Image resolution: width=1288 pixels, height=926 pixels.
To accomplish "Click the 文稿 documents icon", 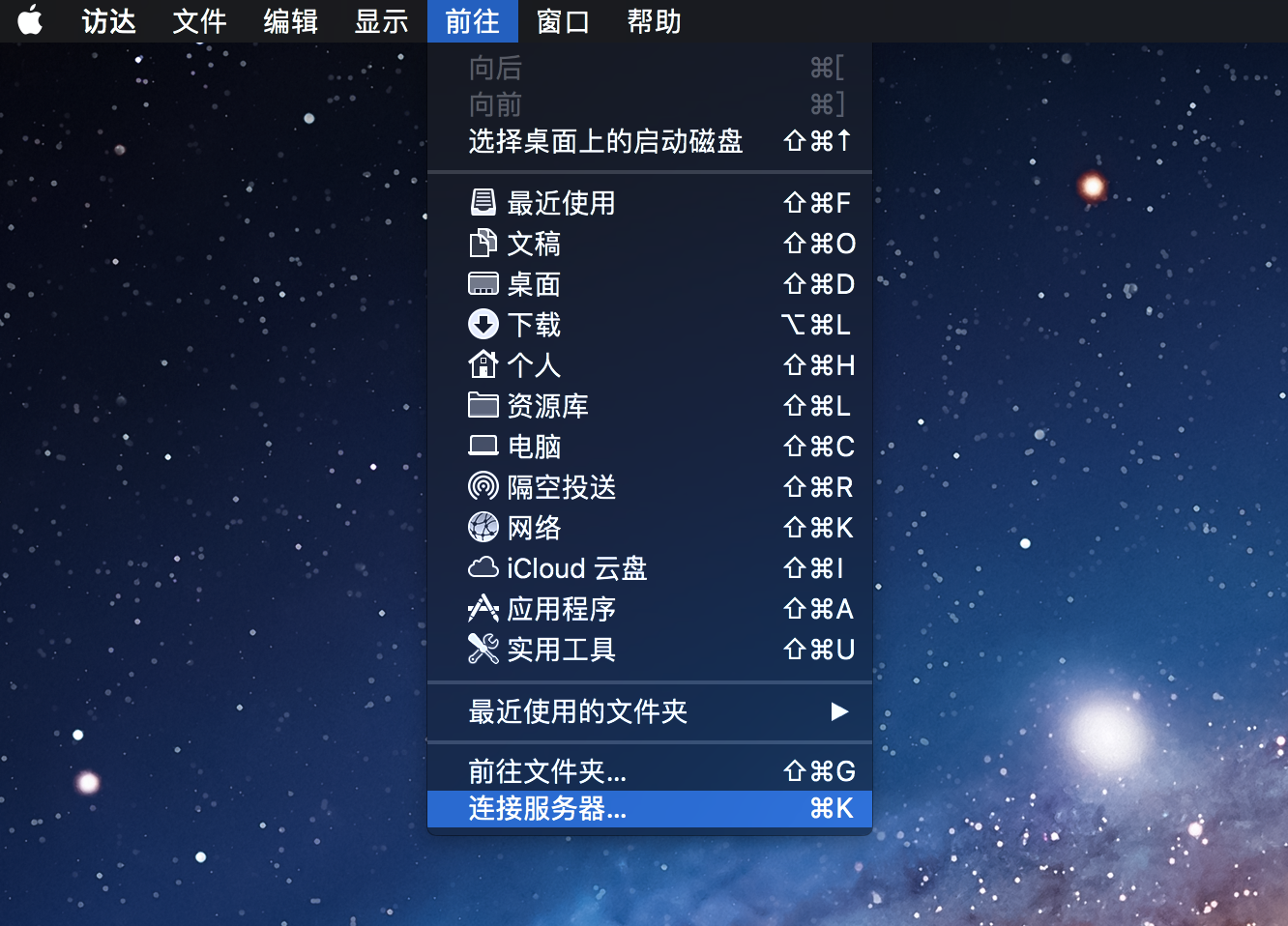I will (483, 243).
